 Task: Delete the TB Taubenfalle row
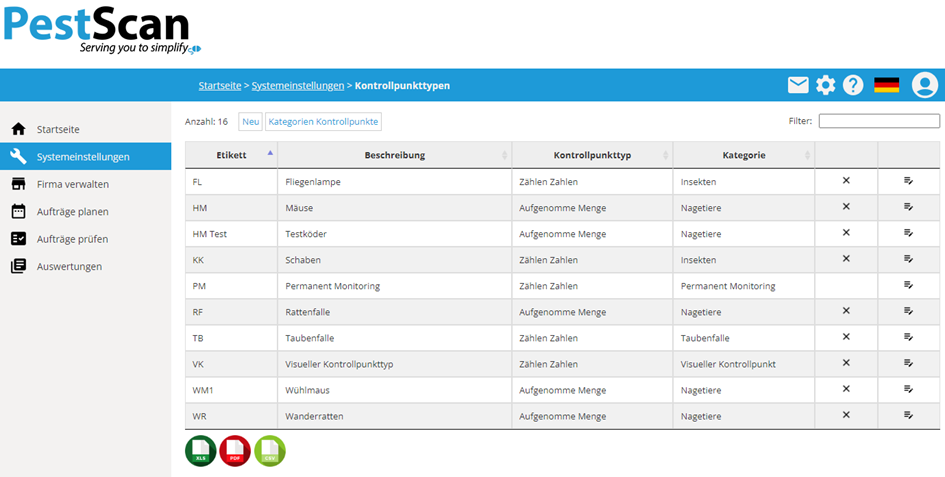point(846,336)
